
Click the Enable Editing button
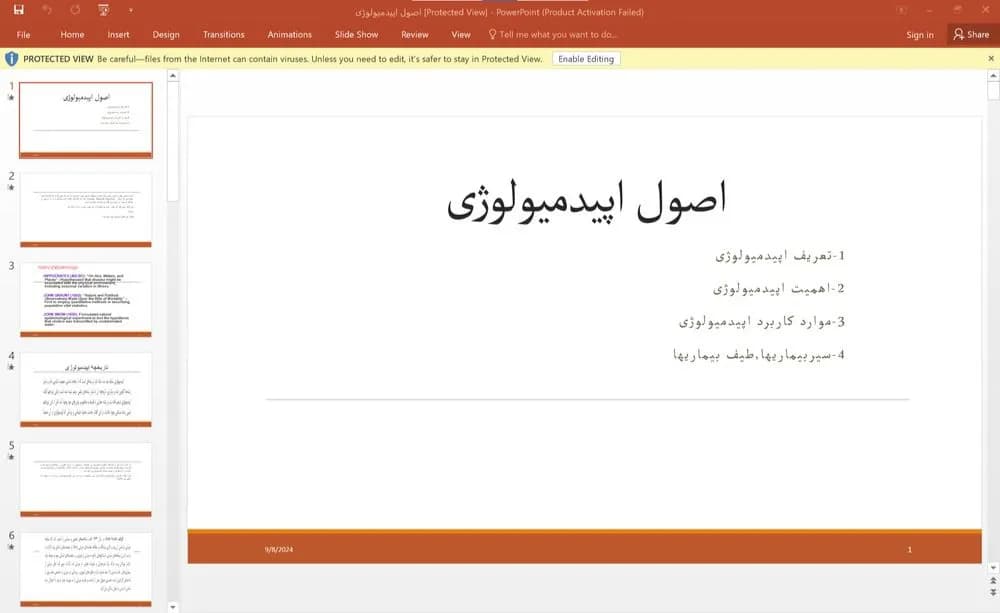tap(586, 59)
